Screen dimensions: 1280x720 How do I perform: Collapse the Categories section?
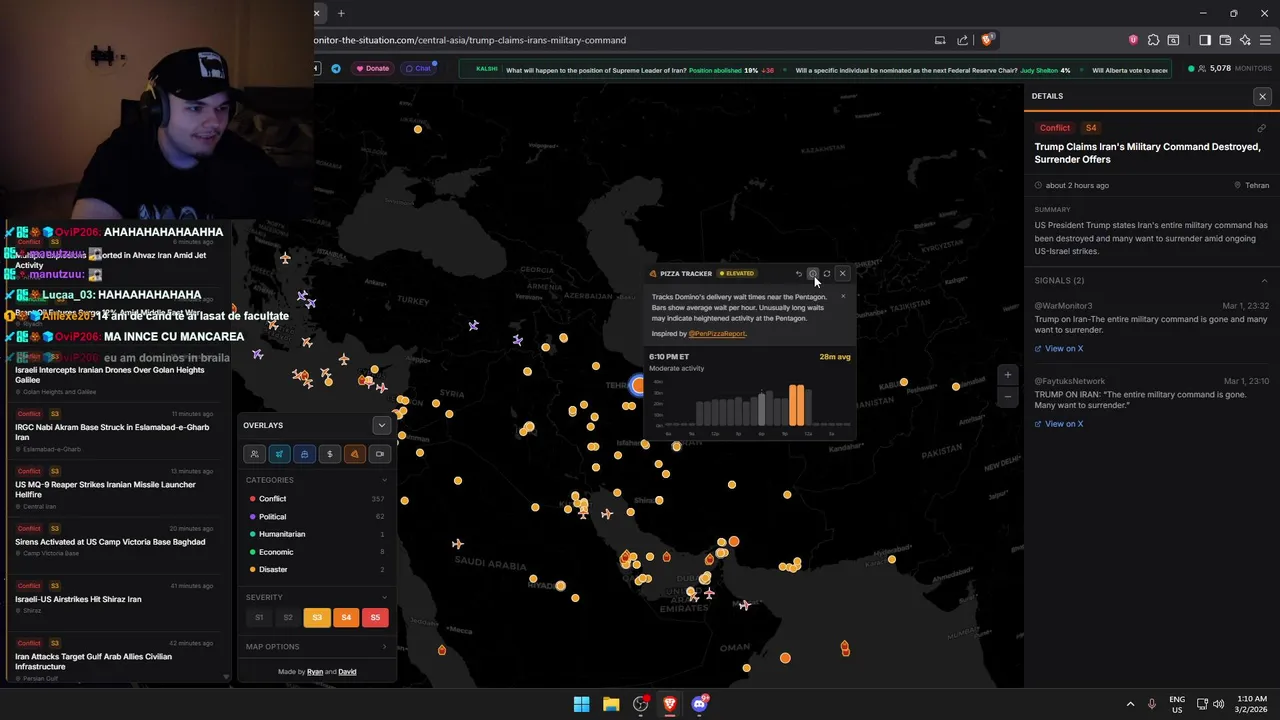coord(384,480)
